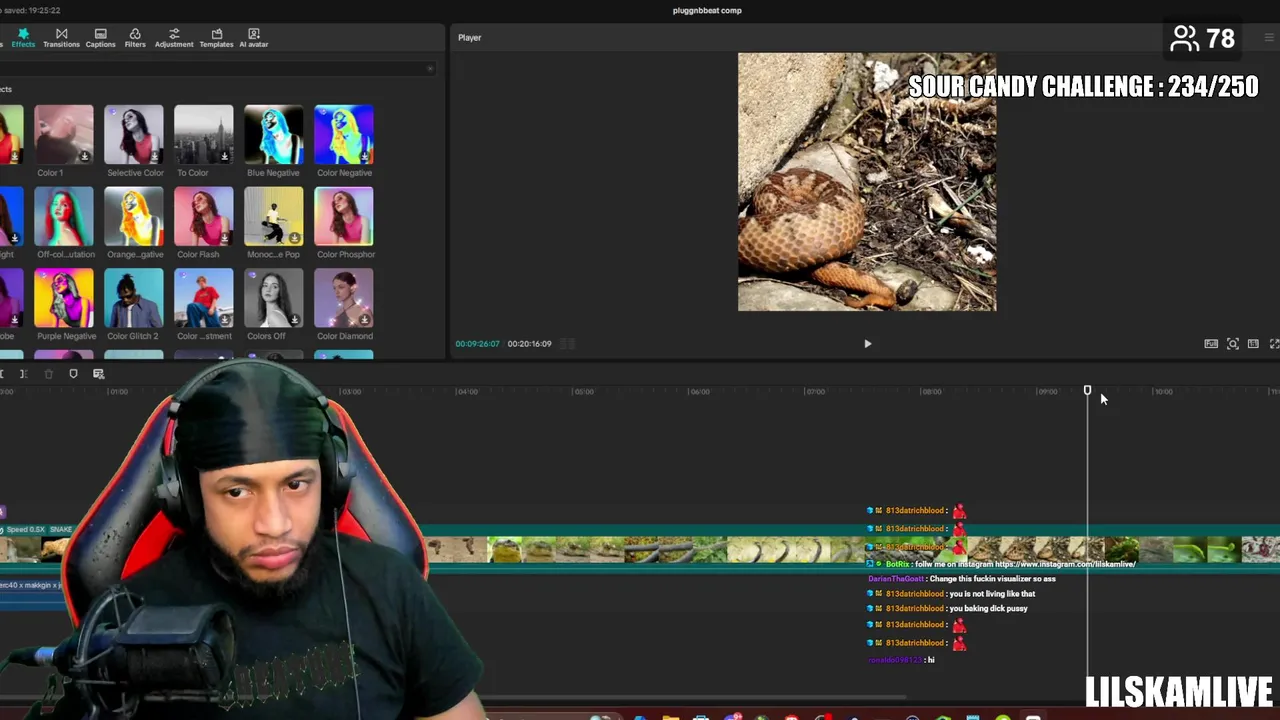The width and height of the screenshot is (1280, 720).
Task: Download the Color 1 effect
Action: click(x=84, y=156)
